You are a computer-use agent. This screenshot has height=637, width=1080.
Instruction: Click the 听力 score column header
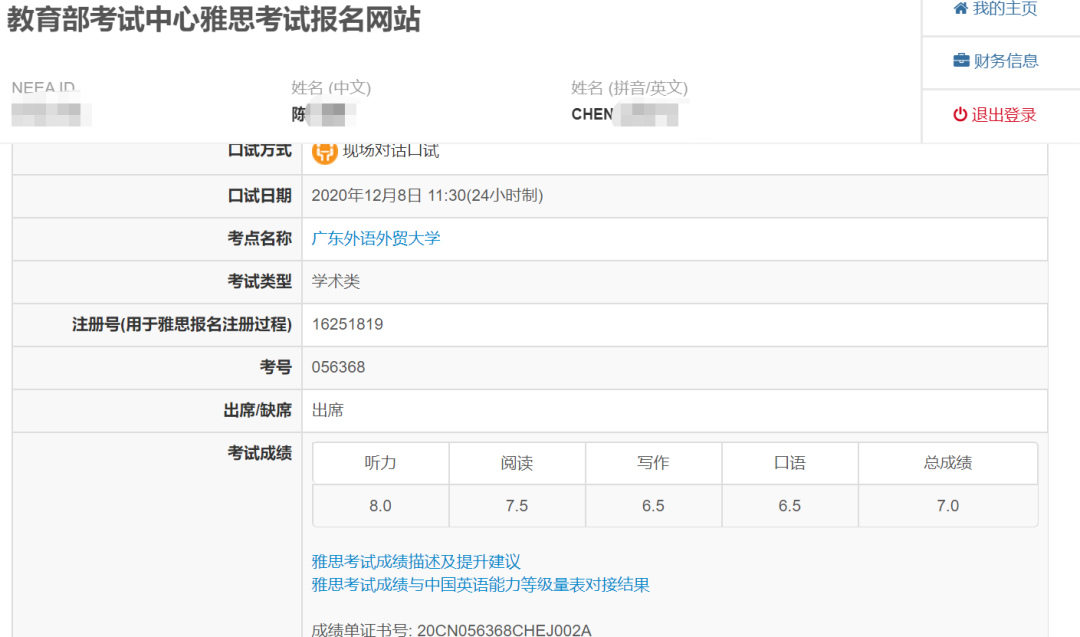(380, 463)
